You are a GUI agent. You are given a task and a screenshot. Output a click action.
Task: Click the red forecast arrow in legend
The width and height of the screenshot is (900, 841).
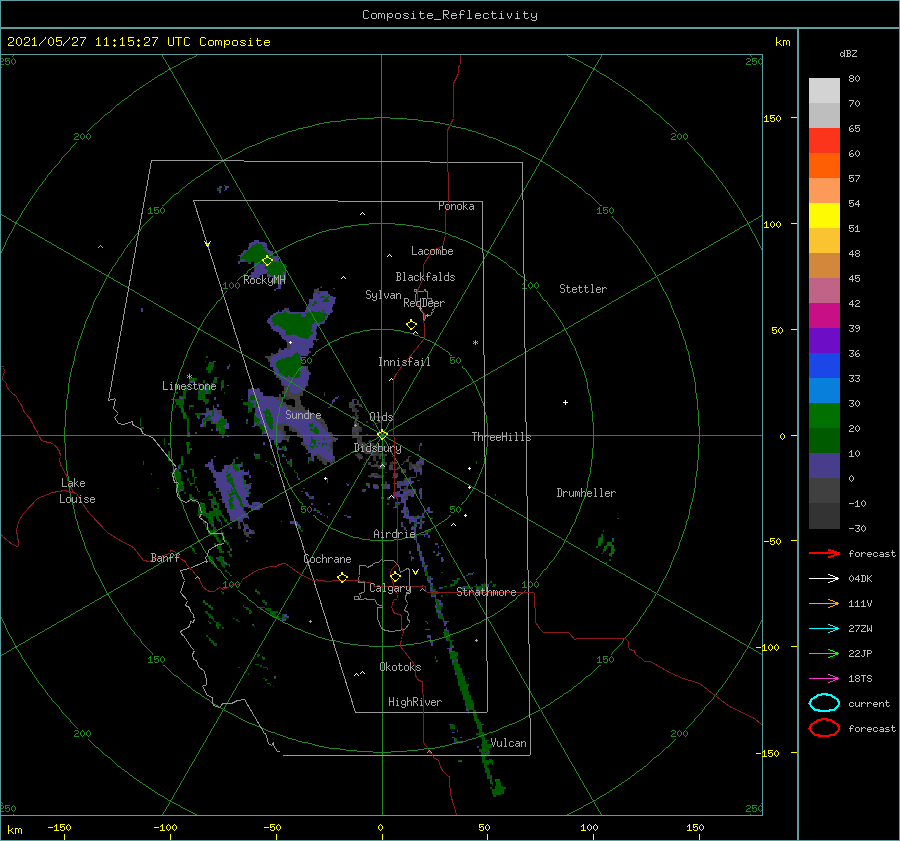pyautogui.click(x=824, y=553)
